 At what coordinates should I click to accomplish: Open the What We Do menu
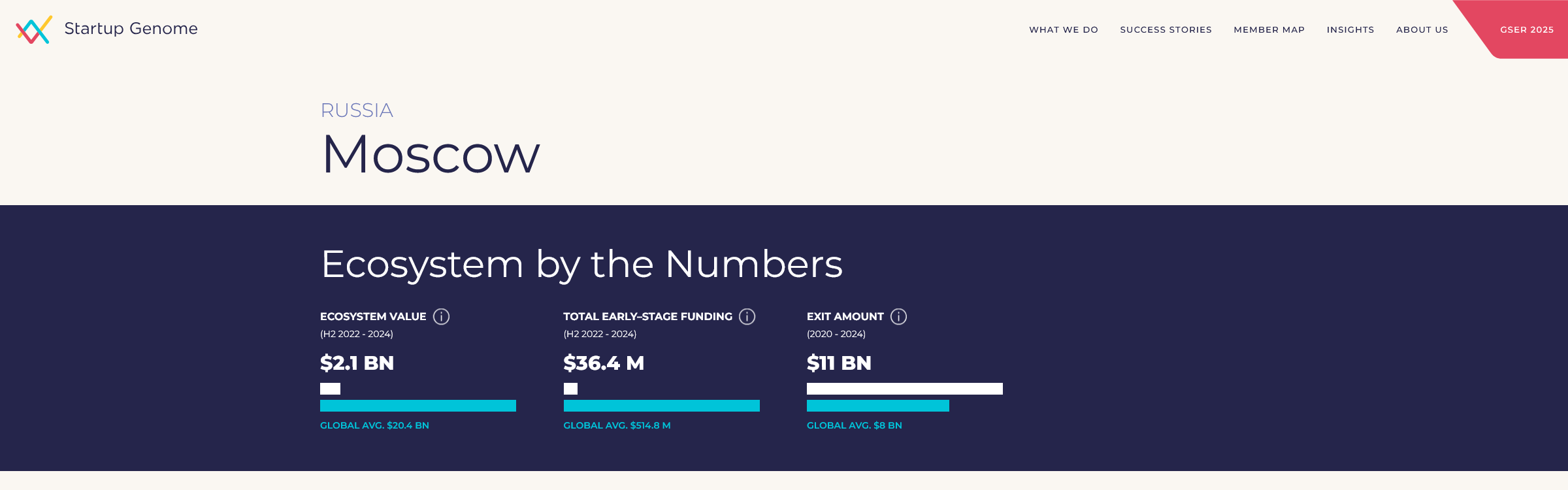coord(1064,30)
